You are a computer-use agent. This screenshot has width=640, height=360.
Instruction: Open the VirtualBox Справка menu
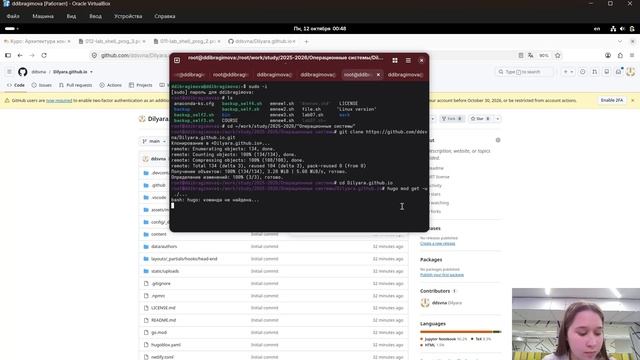[165, 16]
